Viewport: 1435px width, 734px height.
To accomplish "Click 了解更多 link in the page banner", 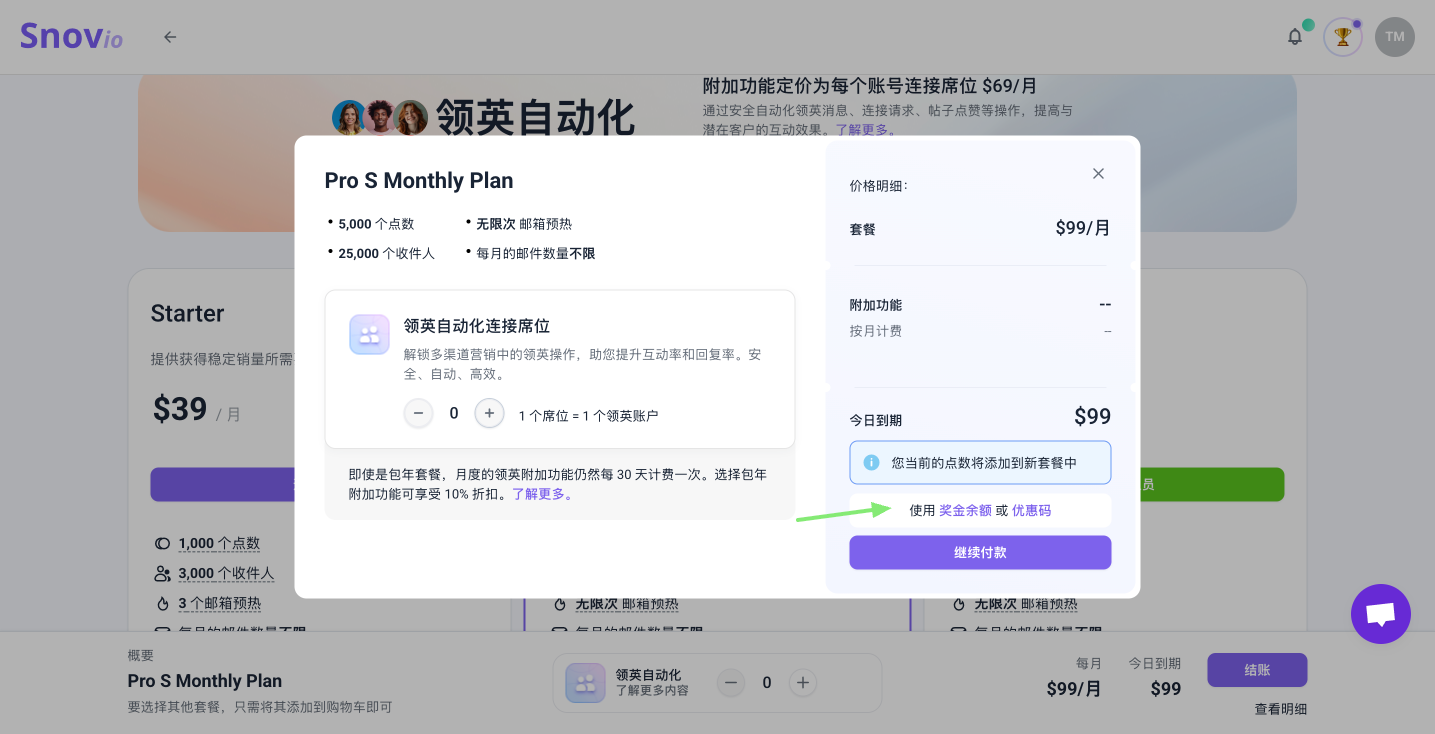I will (861, 129).
